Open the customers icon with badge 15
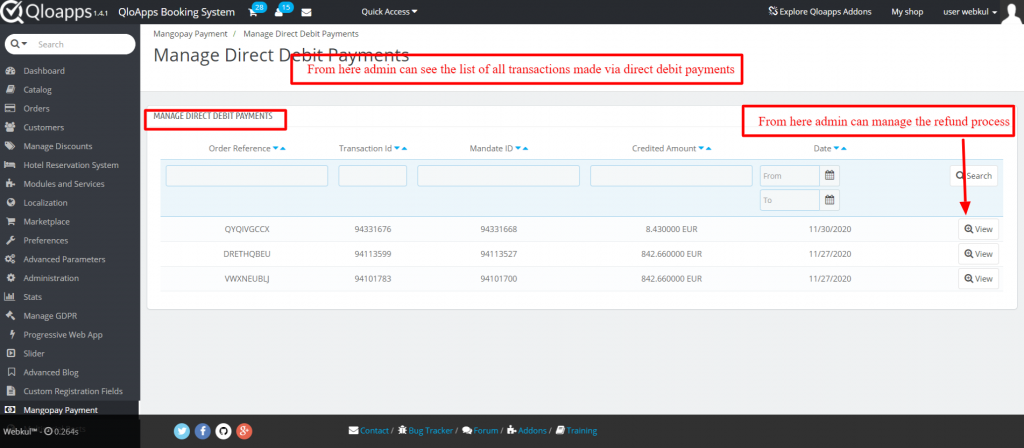Screen dimensions: 1024x448 point(279,12)
